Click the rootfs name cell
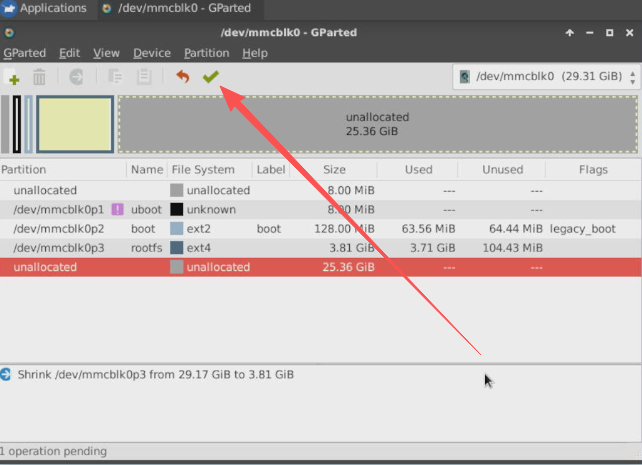The height and width of the screenshot is (465, 642). (x=146, y=248)
